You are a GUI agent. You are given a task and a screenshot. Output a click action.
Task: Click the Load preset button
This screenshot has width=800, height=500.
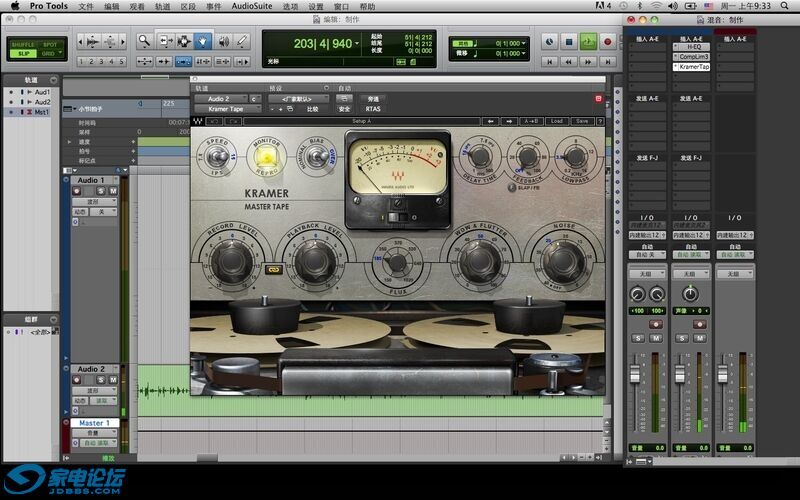(x=556, y=121)
